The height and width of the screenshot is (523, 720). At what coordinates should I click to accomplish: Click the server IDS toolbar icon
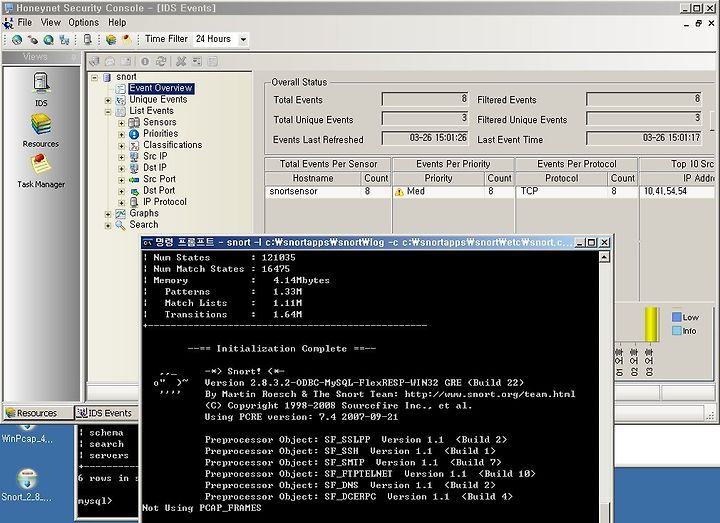click(x=87, y=39)
